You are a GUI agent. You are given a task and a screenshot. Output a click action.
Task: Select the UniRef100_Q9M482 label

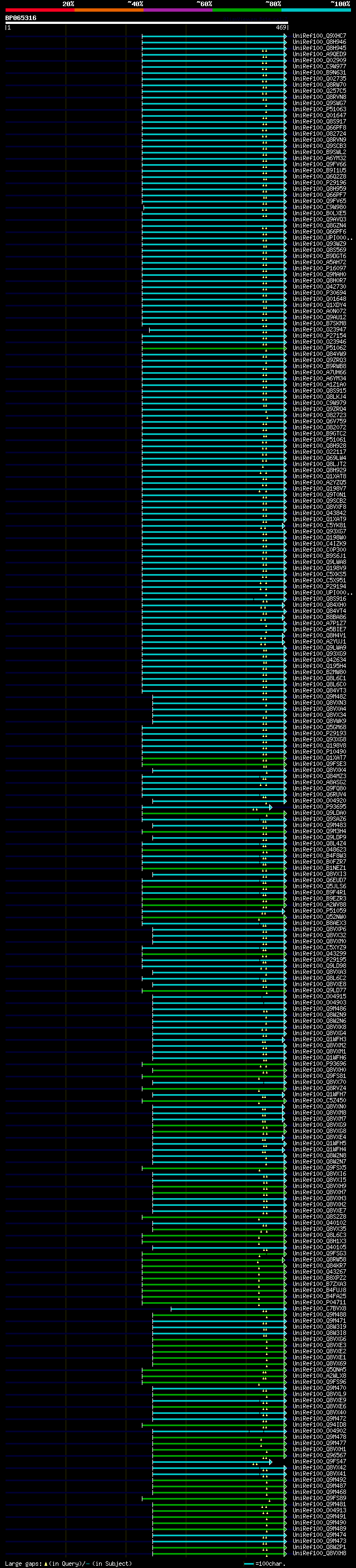[x=319, y=697]
